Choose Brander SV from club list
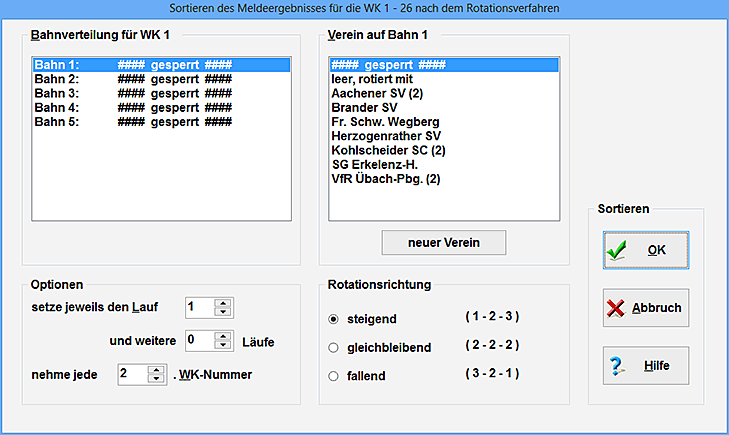Screen dimensions: 729x435 365,107
